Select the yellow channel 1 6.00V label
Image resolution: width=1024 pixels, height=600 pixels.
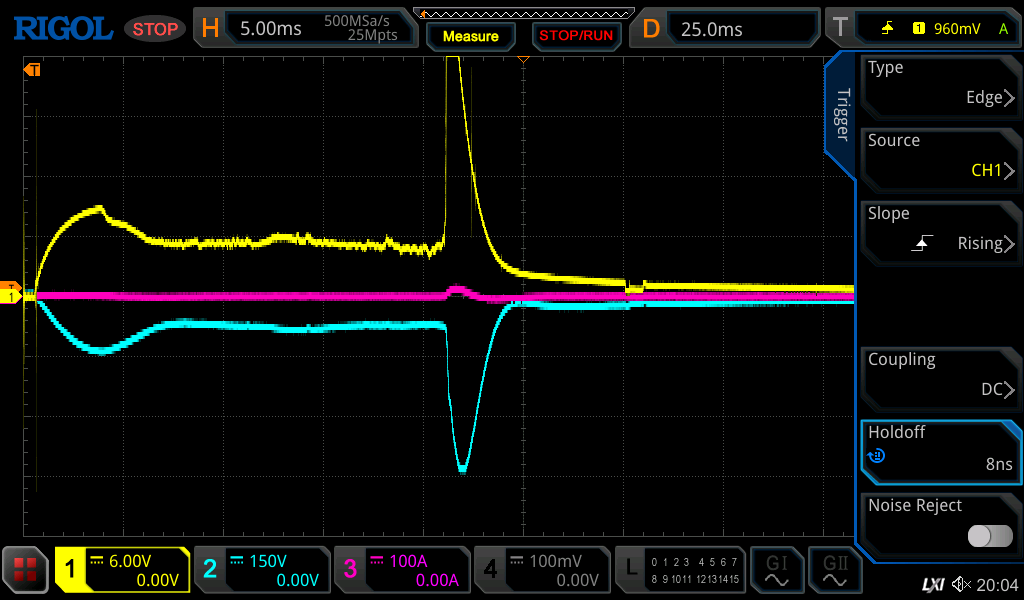pyautogui.click(x=122, y=570)
